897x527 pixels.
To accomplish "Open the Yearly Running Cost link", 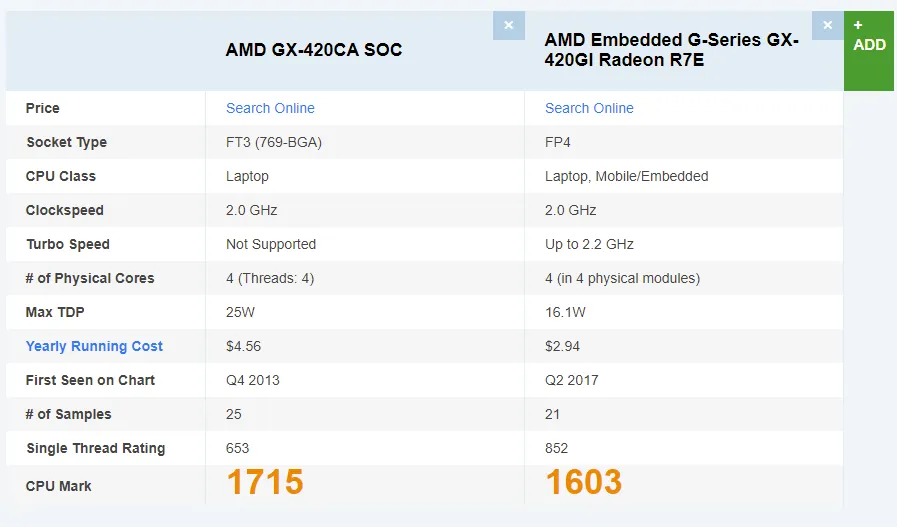I will click(x=94, y=346).
